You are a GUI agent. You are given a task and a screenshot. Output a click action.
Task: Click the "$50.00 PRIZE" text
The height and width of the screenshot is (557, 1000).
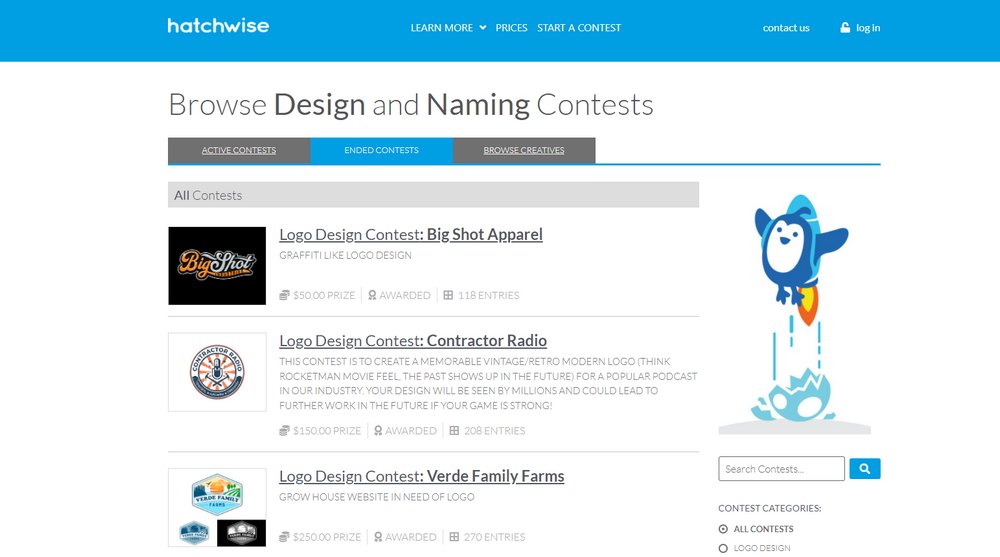tap(324, 295)
